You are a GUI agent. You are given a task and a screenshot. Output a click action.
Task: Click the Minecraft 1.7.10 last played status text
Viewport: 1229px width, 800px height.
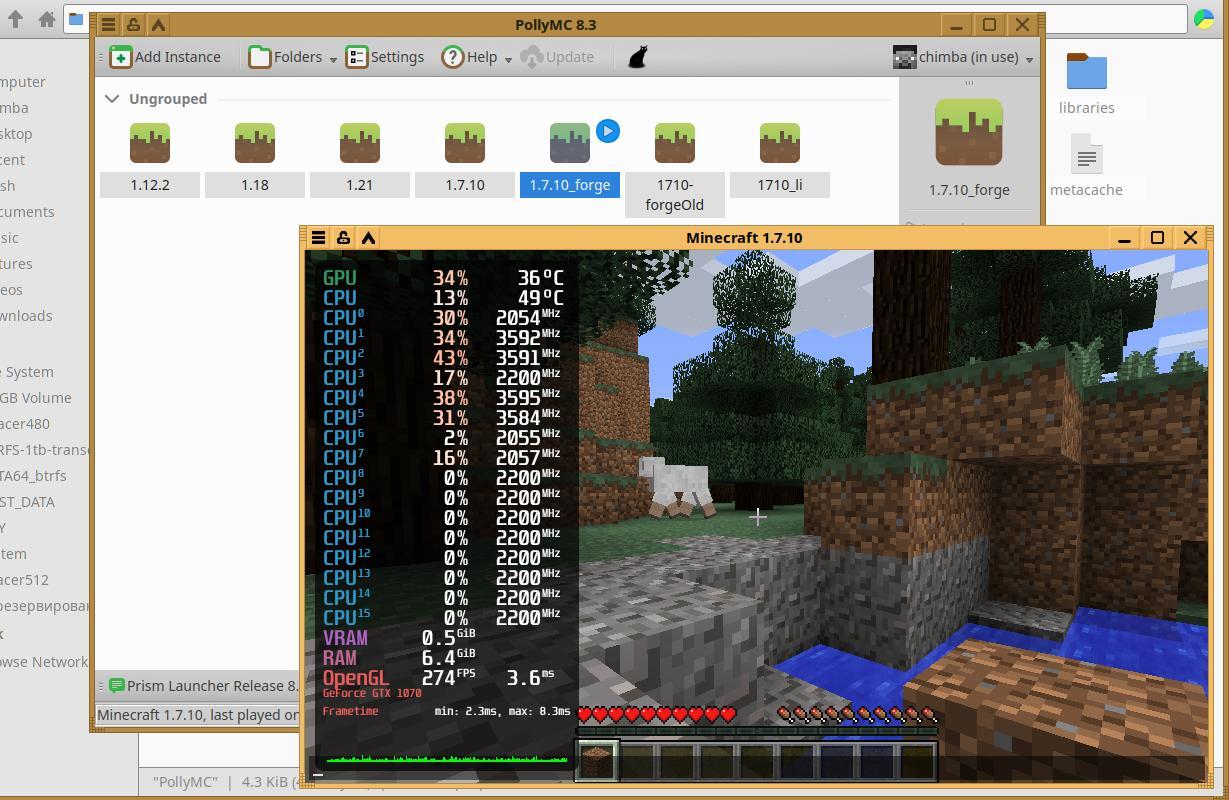point(198,715)
